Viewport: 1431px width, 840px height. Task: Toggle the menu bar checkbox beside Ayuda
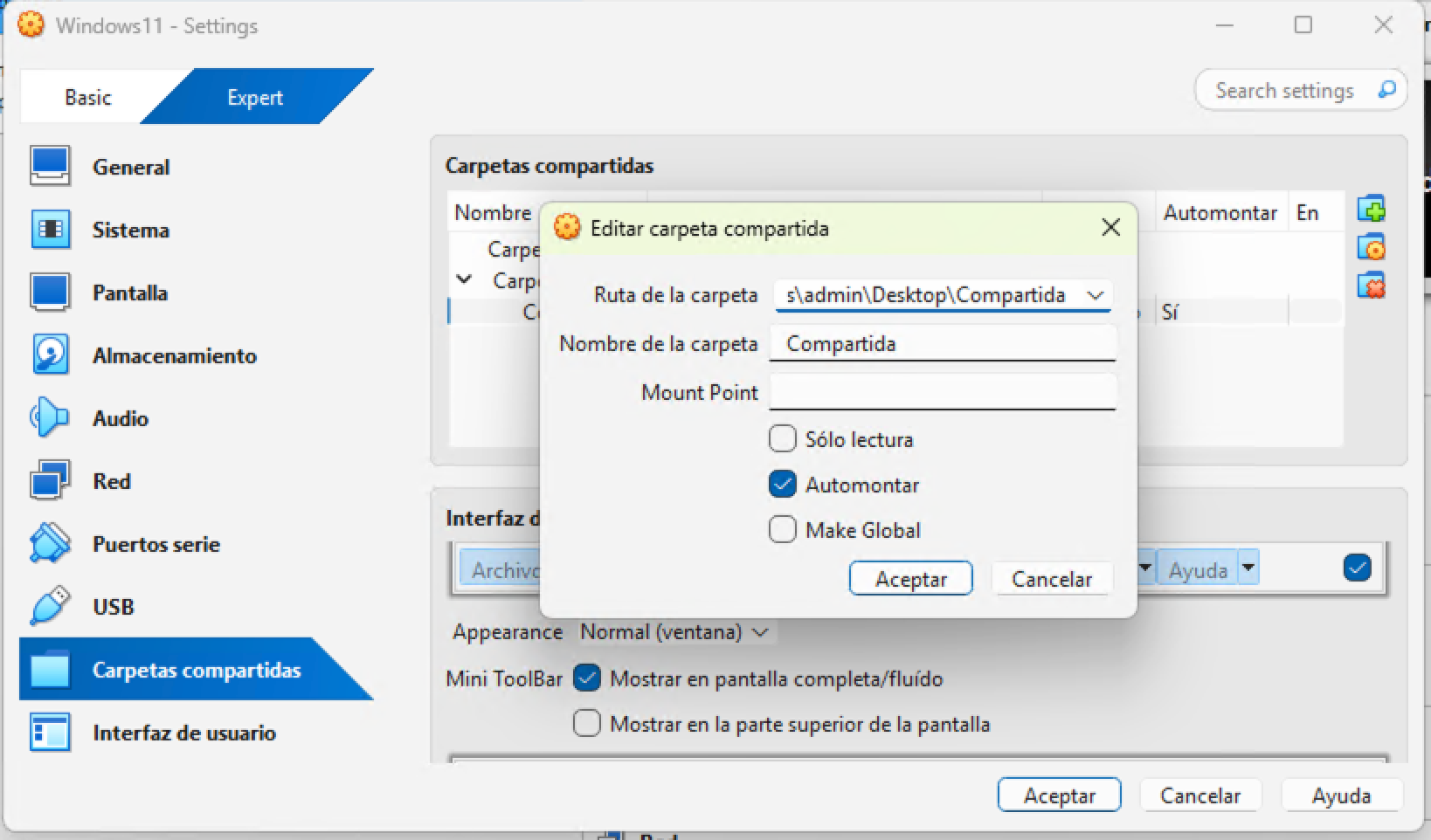(1357, 568)
